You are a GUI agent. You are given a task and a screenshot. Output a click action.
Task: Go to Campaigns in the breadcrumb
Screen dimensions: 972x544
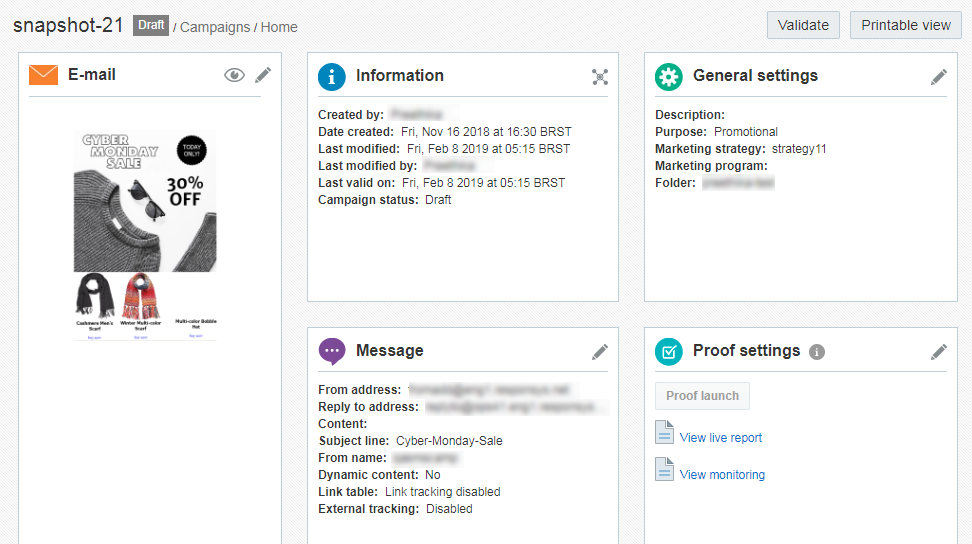[215, 27]
